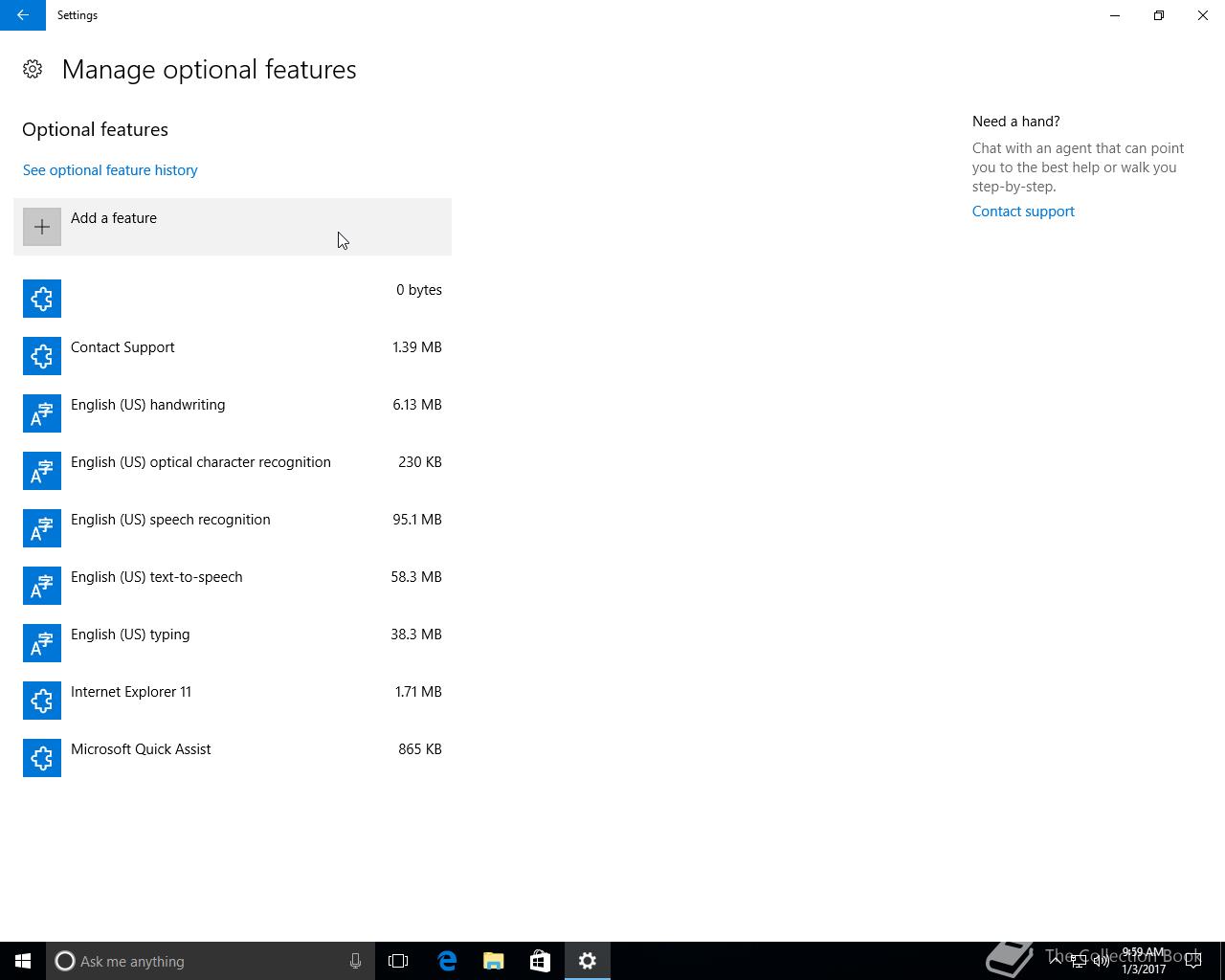Click the plus icon to add a feature
This screenshot has height=980, width=1225.
(x=42, y=227)
